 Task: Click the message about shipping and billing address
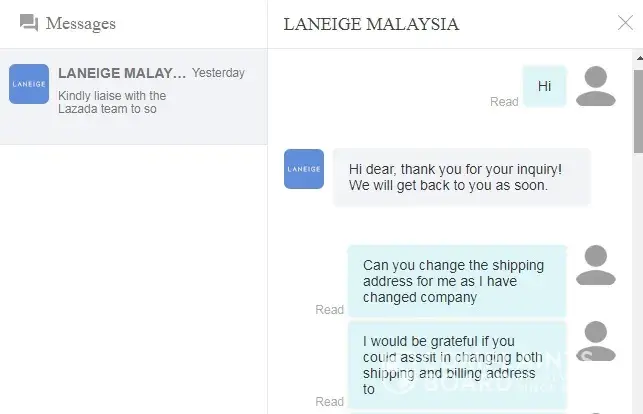pyautogui.click(x=457, y=365)
